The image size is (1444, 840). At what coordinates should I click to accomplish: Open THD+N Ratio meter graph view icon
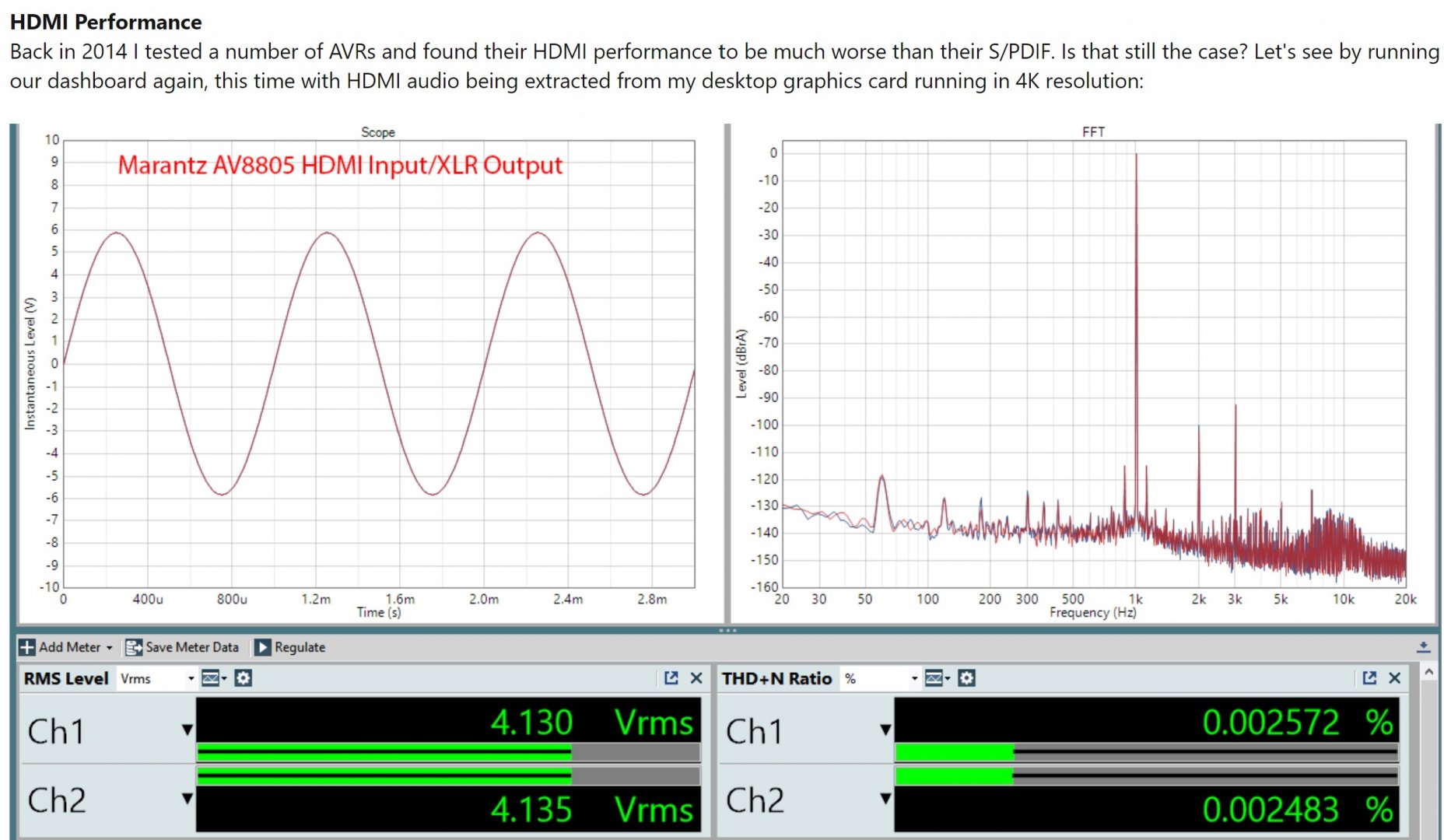click(934, 678)
